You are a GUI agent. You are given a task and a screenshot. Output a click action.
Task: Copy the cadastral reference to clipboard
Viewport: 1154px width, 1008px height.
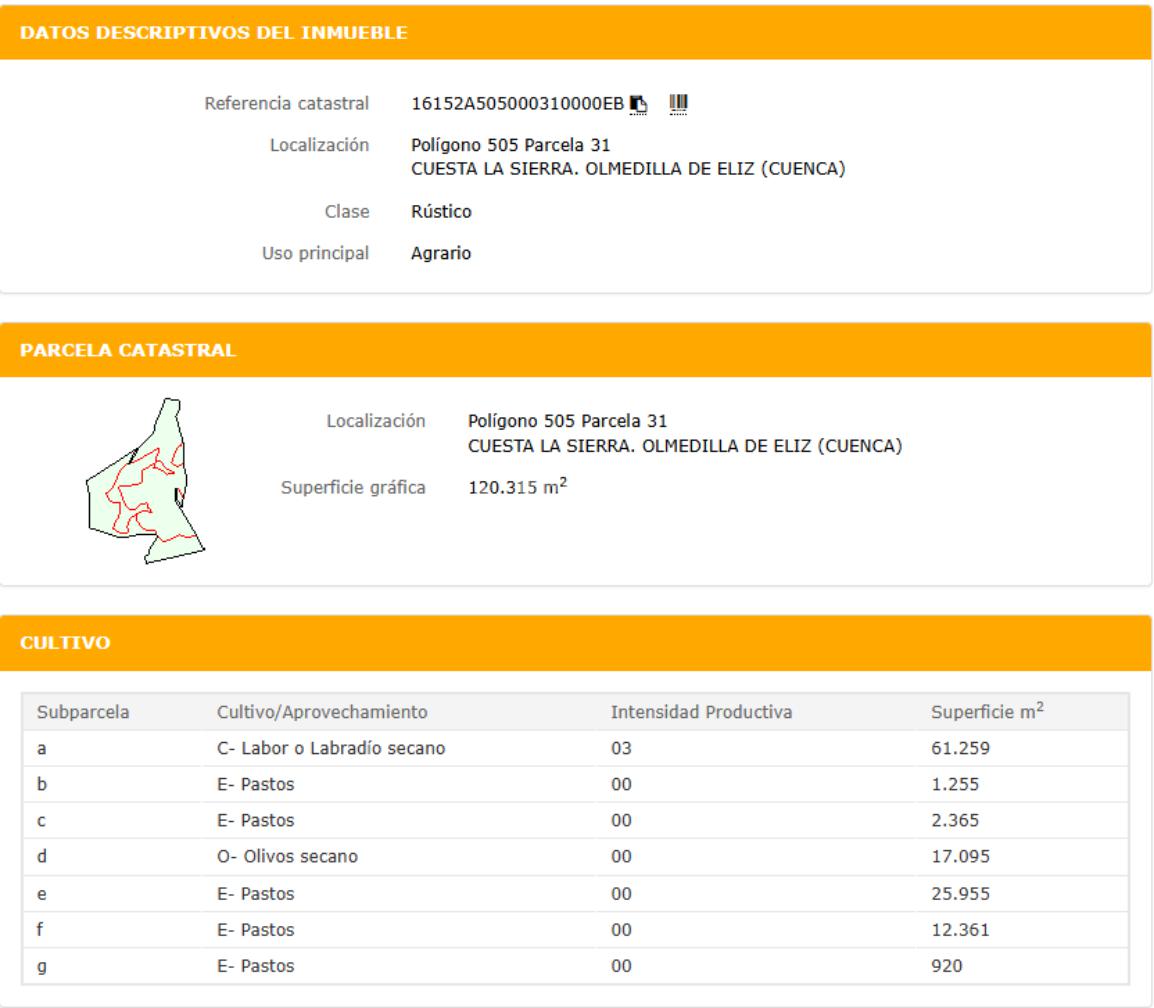tap(640, 103)
